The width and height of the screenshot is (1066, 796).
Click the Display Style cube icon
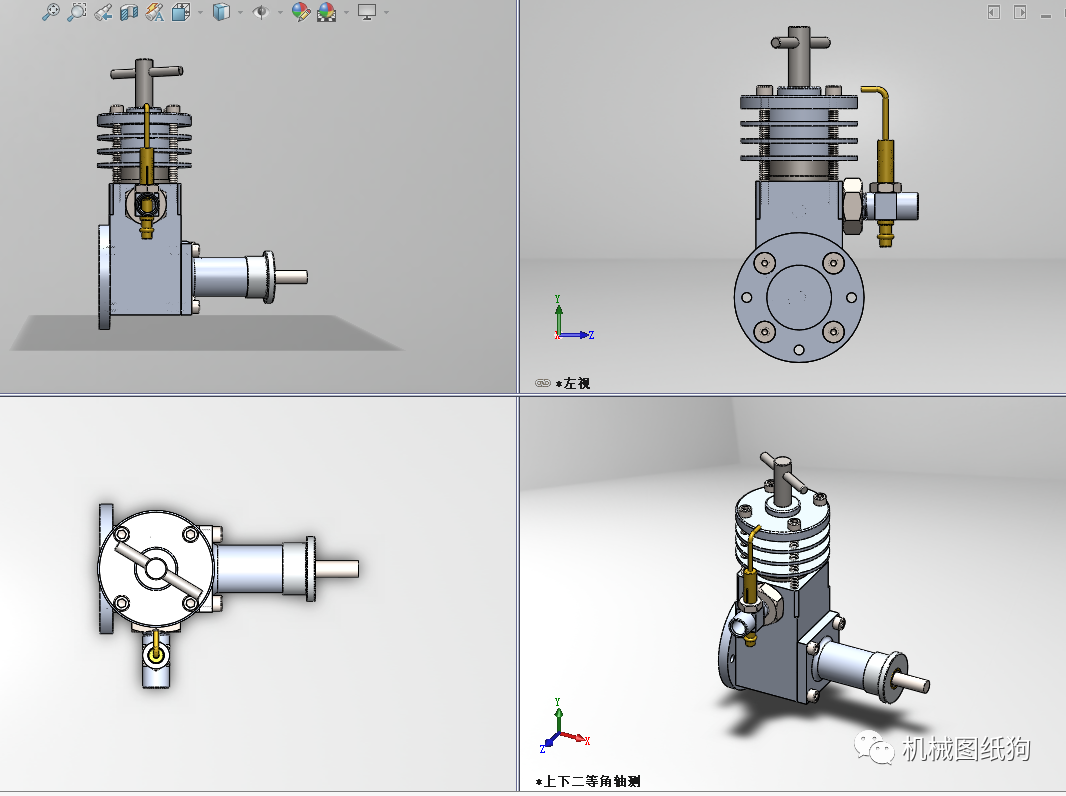(x=221, y=12)
